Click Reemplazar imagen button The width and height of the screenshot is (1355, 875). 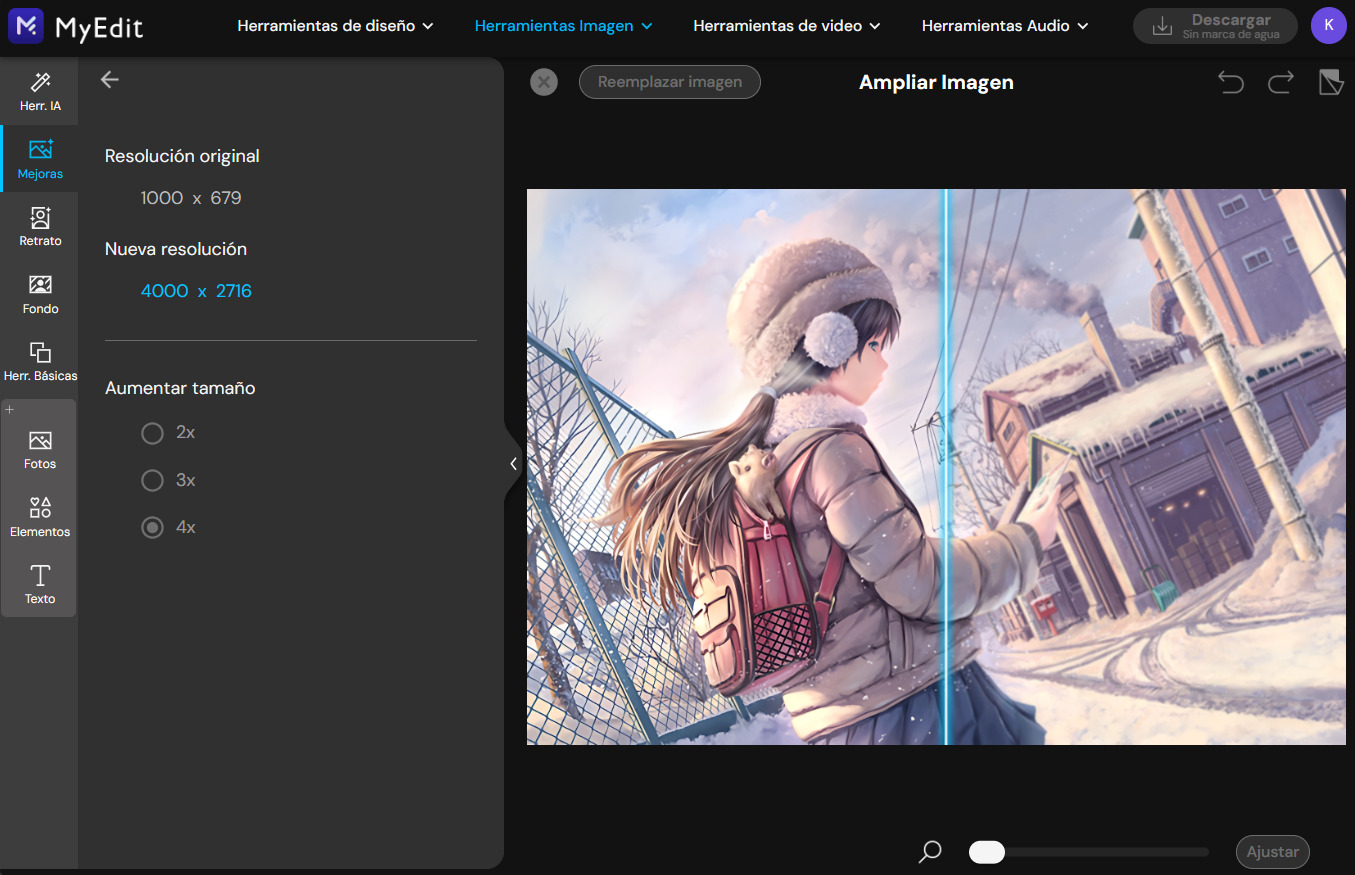pyautogui.click(x=670, y=82)
